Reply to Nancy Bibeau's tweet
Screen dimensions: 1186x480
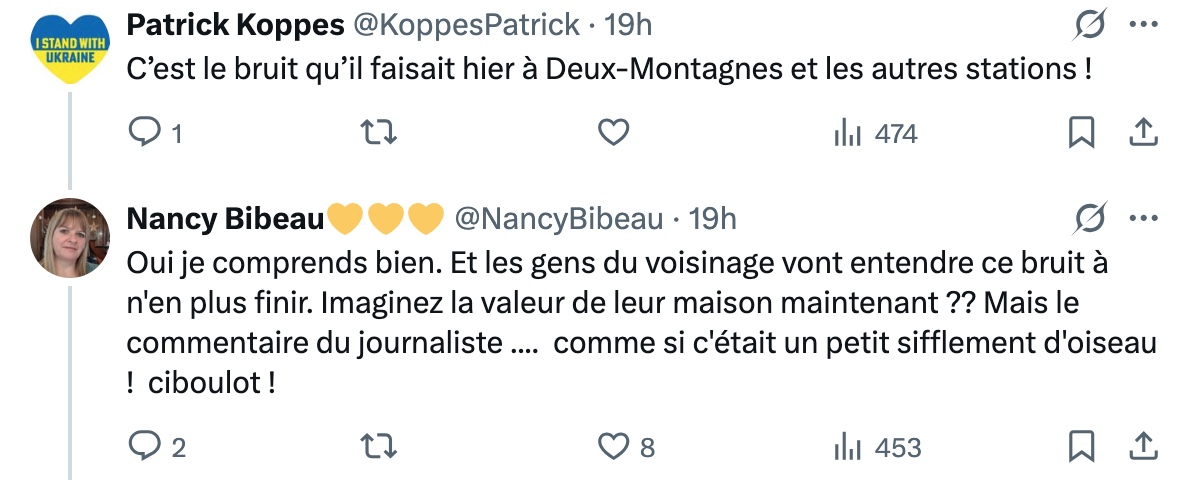click(x=146, y=446)
